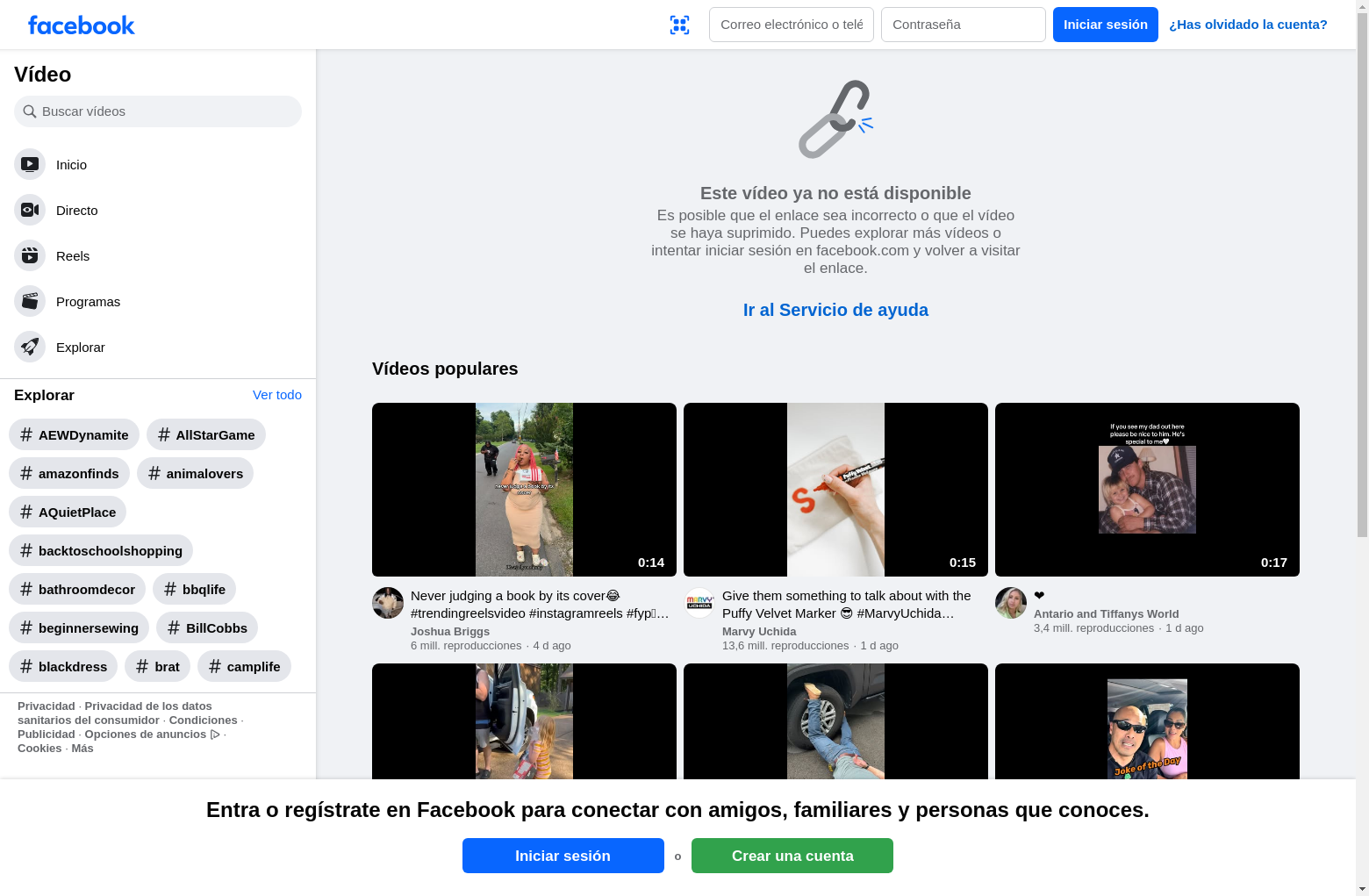Click the email or phone field

pyautogui.click(x=792, y=25)
